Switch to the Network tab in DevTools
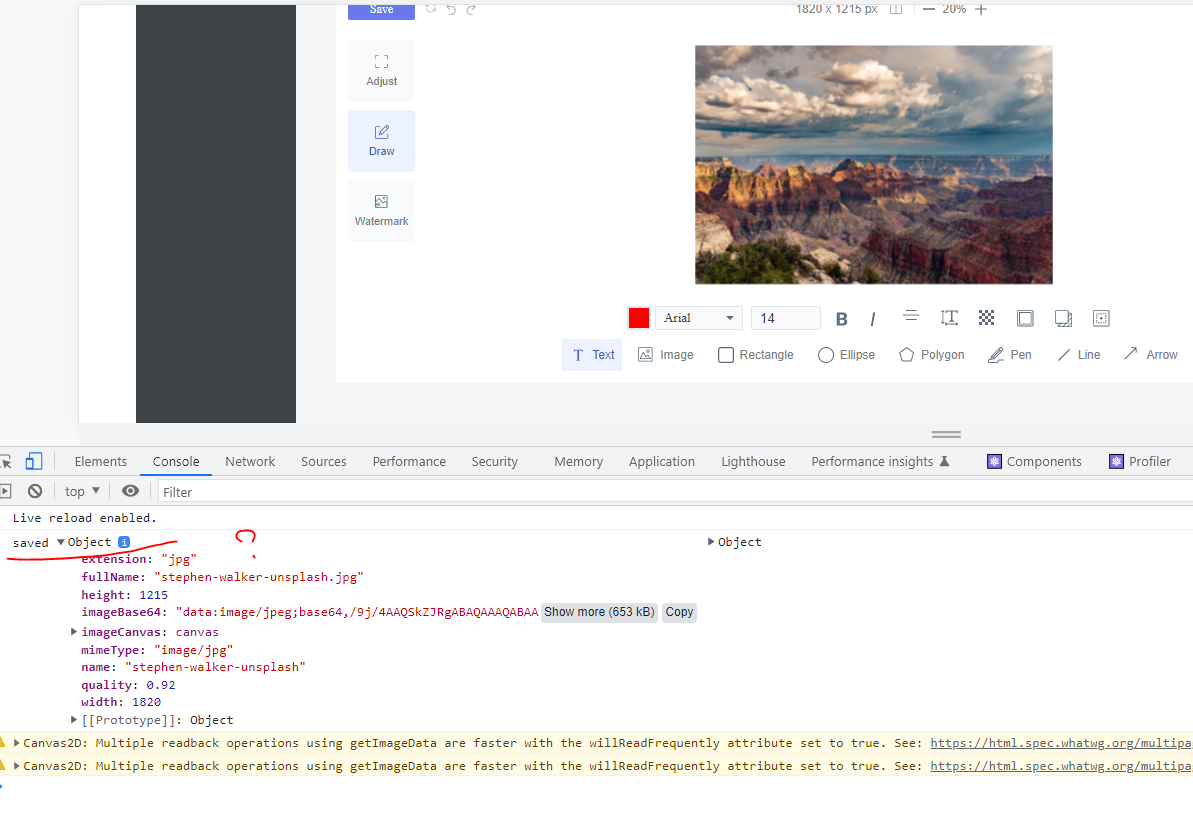 pos(249,461)
